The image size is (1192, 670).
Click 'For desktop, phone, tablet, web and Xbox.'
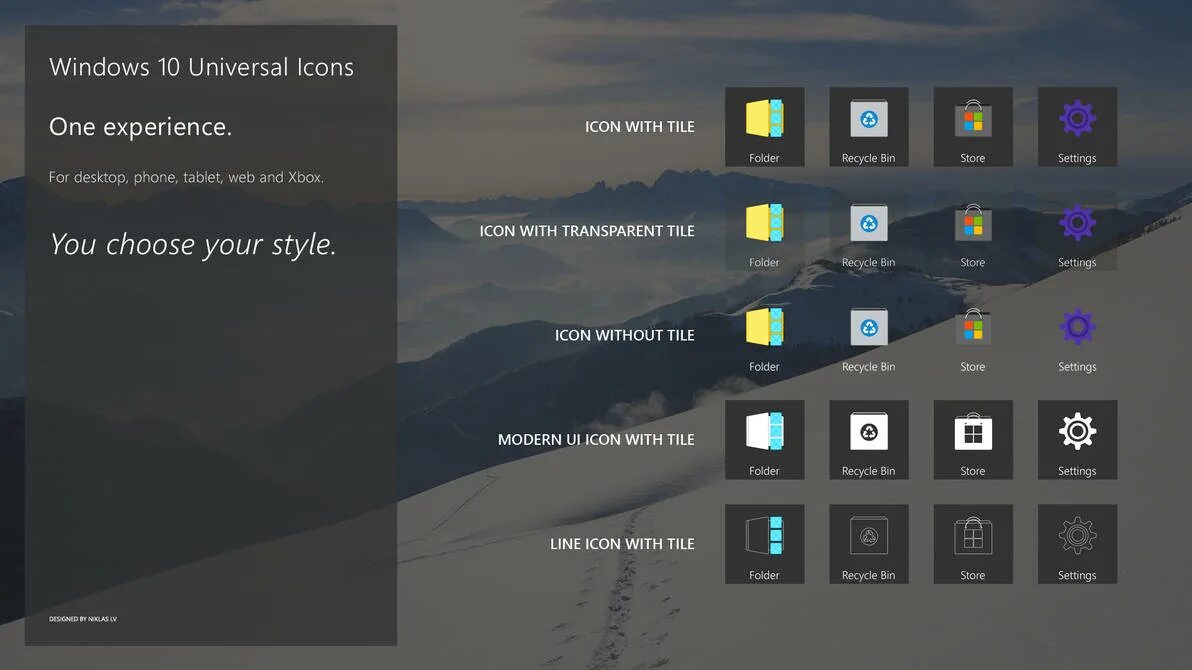tap(186, 177)
